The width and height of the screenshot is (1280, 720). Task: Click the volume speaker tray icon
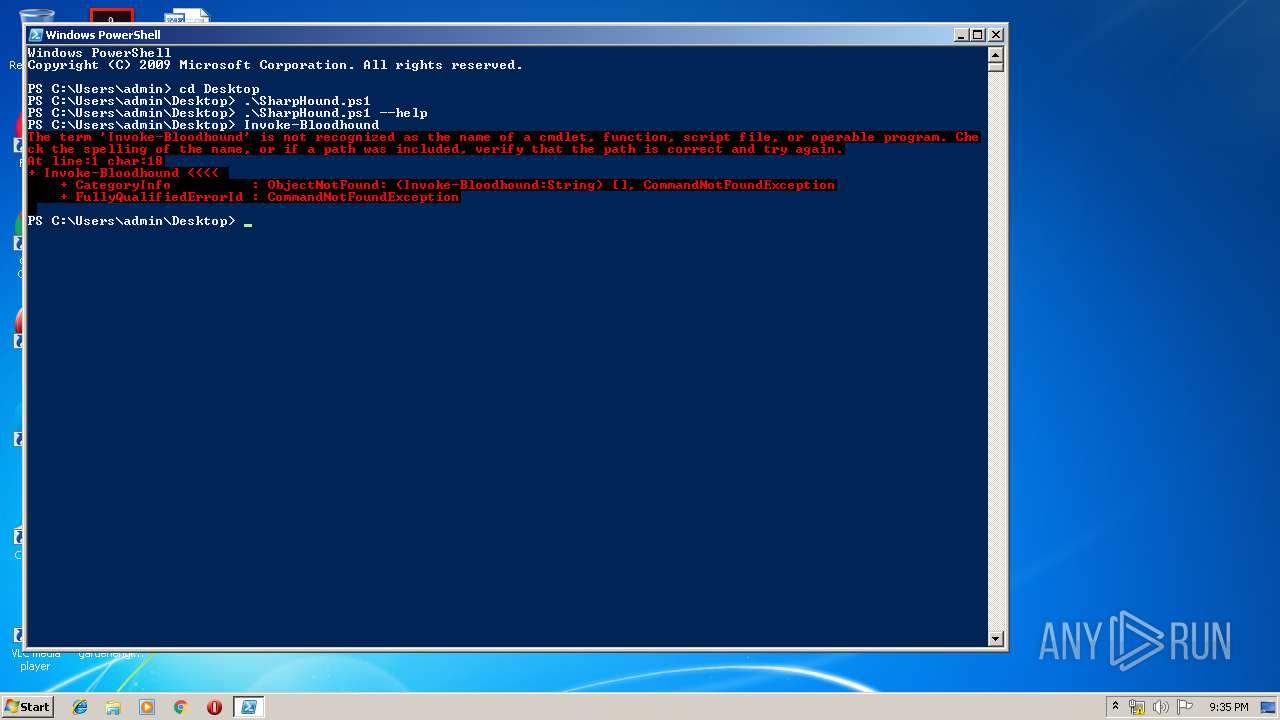tap(1161, 707)
